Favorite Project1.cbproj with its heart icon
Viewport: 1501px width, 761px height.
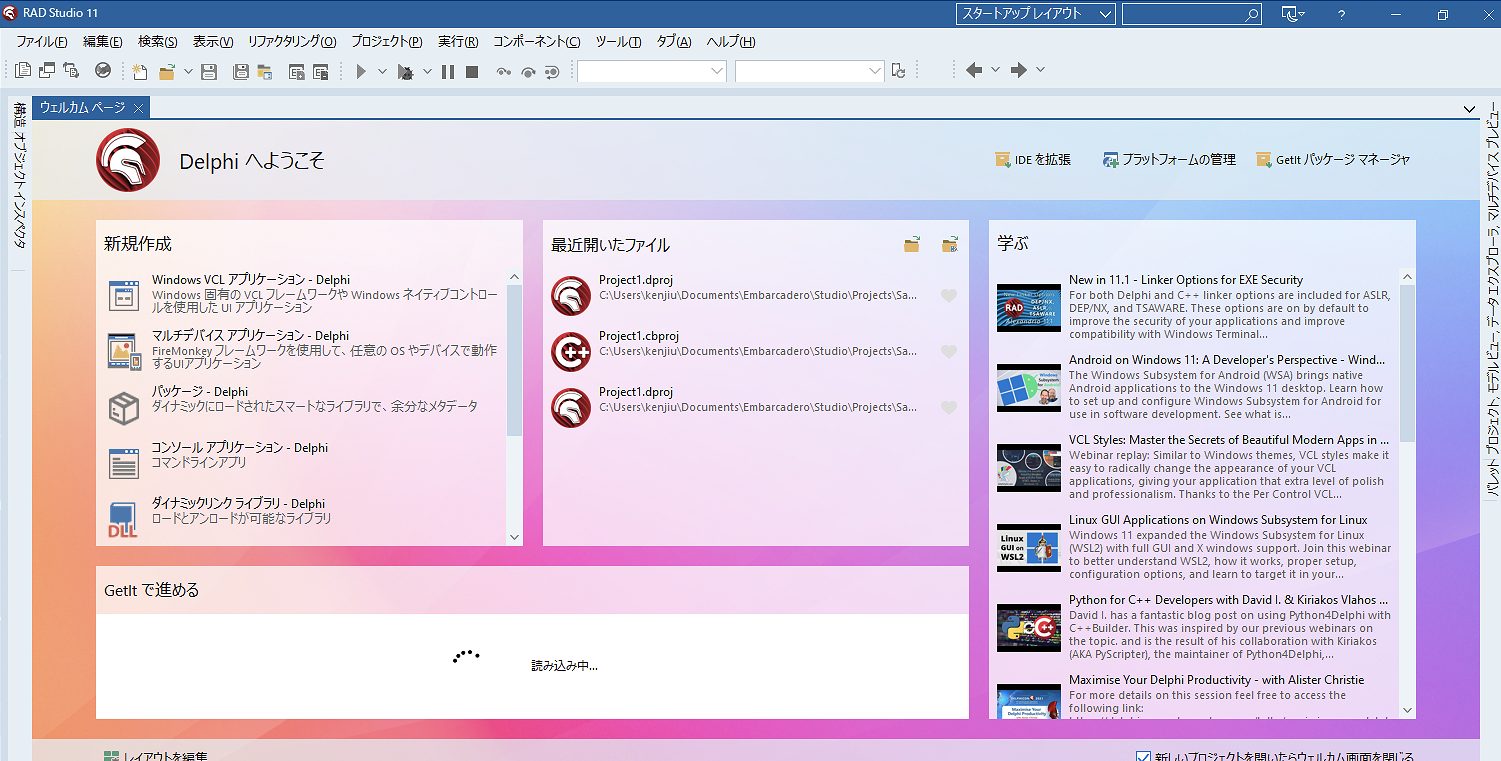click(x=949, y=351)
